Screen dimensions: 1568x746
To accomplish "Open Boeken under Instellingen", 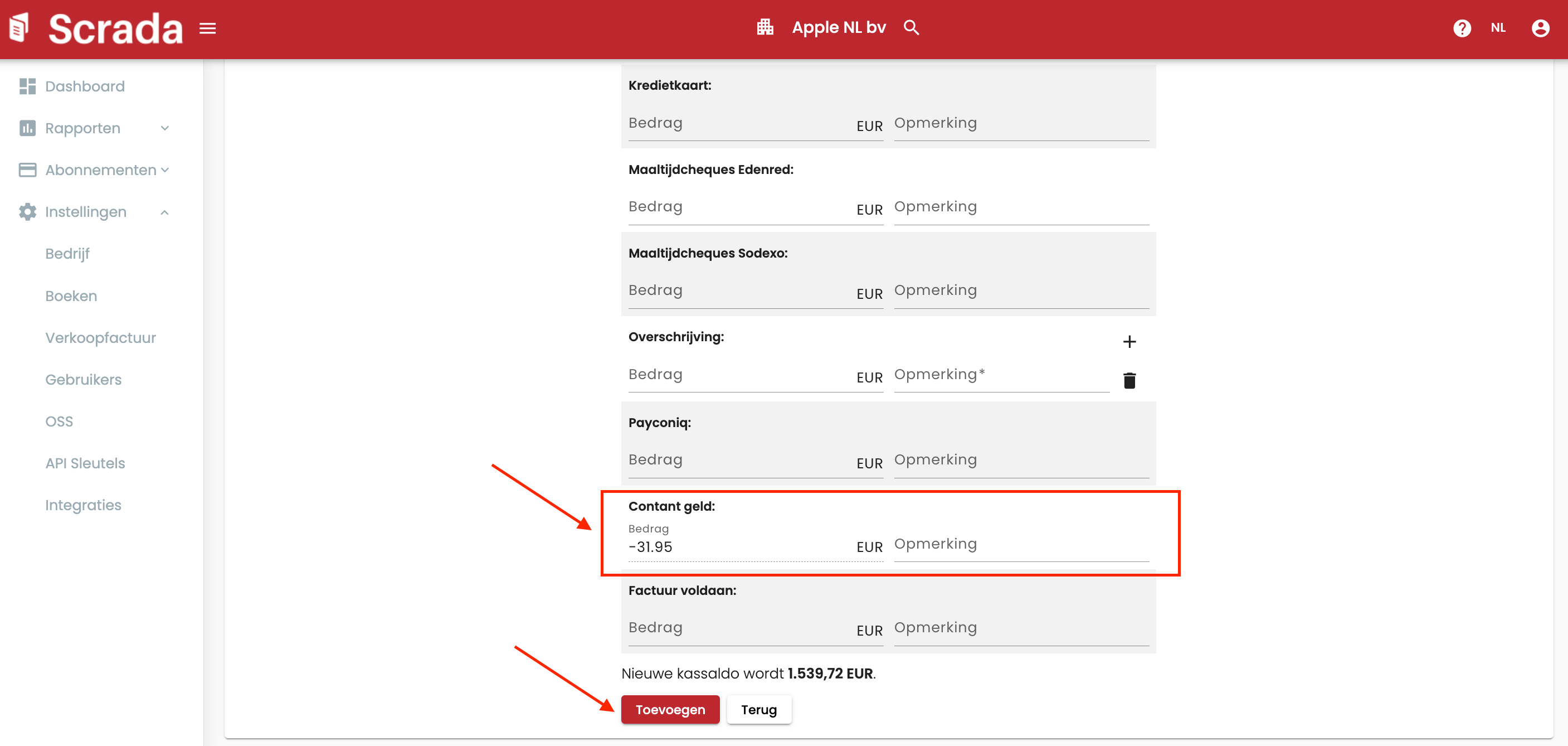I will click(71, 296).
